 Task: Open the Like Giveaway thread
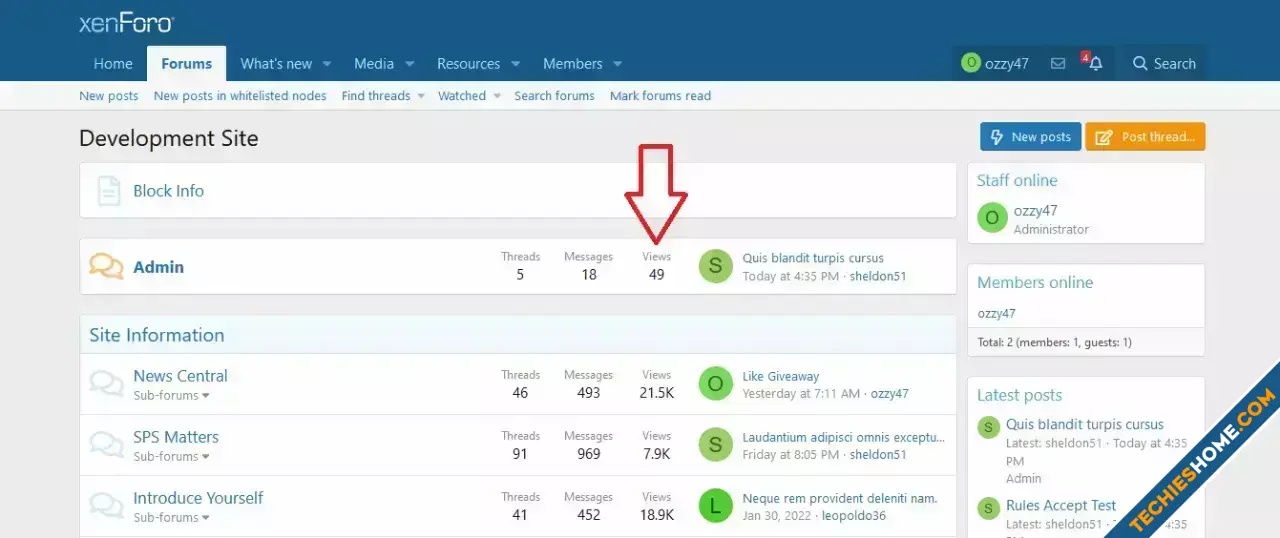[780, 377]
